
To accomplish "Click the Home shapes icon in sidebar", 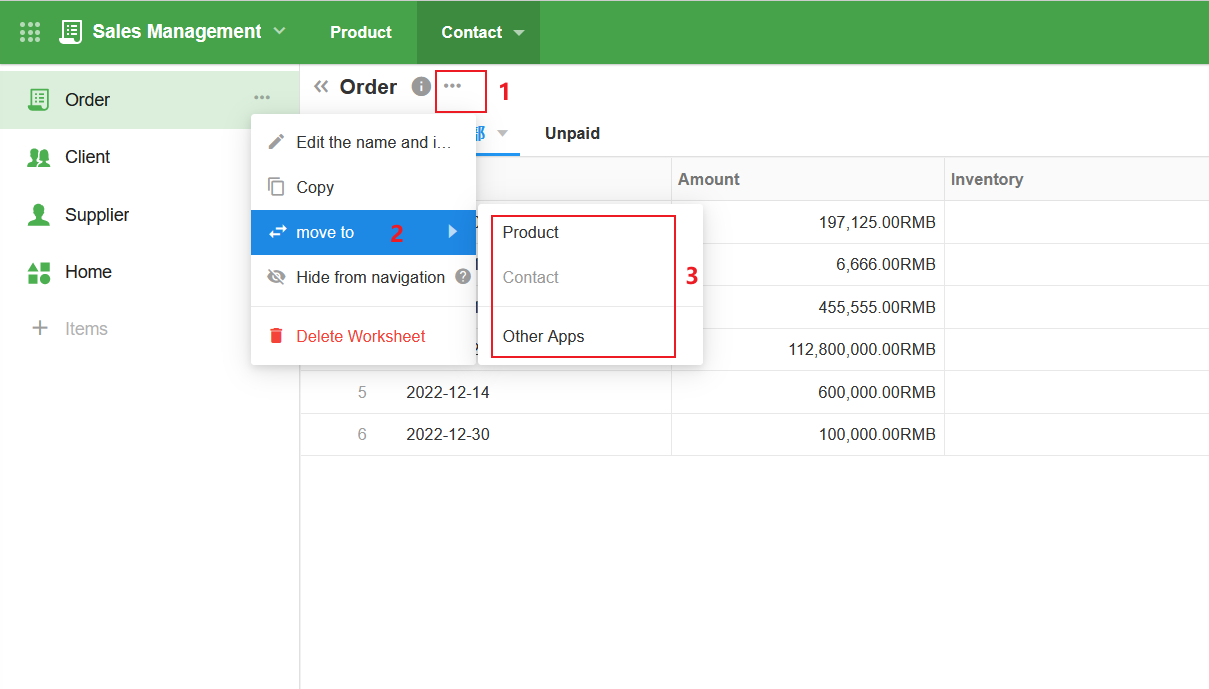I will click(x=39, y=272).
